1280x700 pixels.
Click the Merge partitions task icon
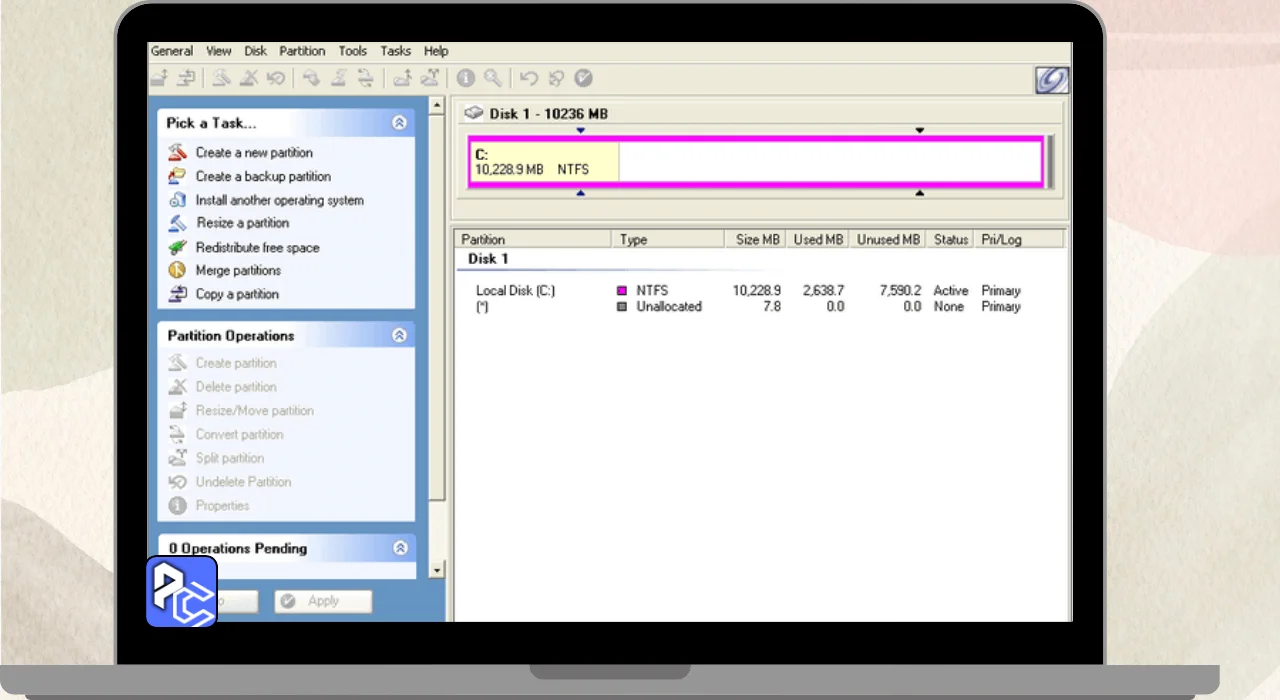[178, 270]
